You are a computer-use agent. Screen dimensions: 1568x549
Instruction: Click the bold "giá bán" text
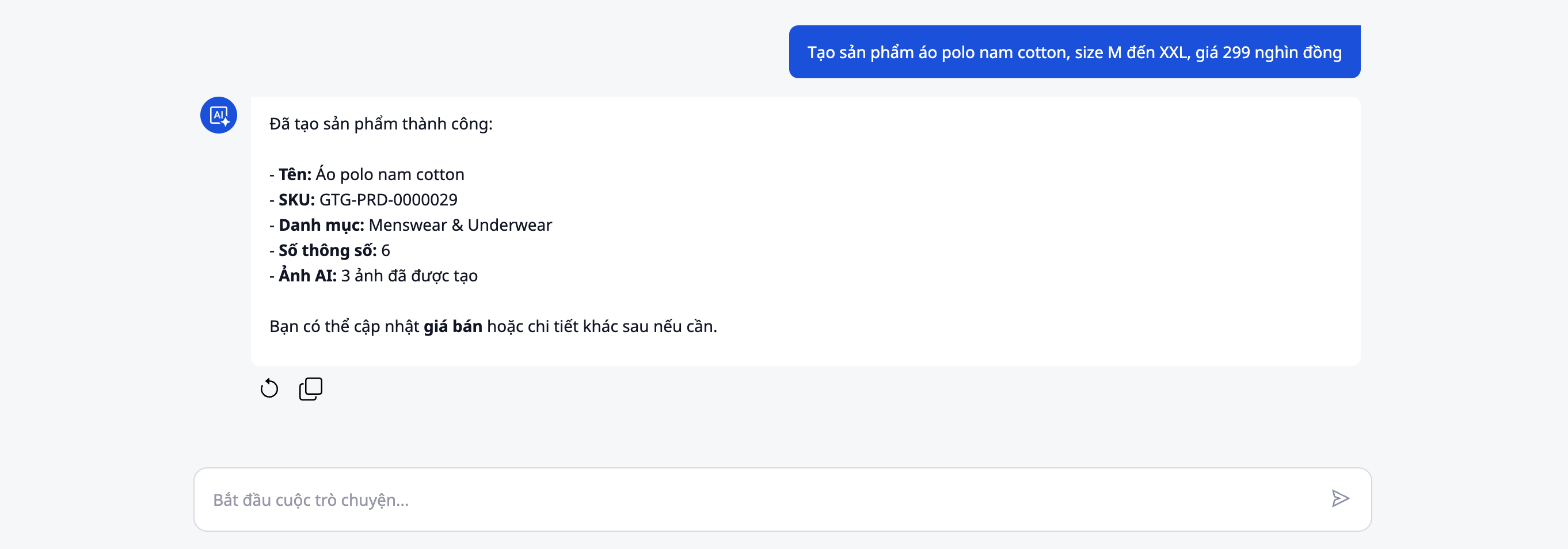click(452, 327)
